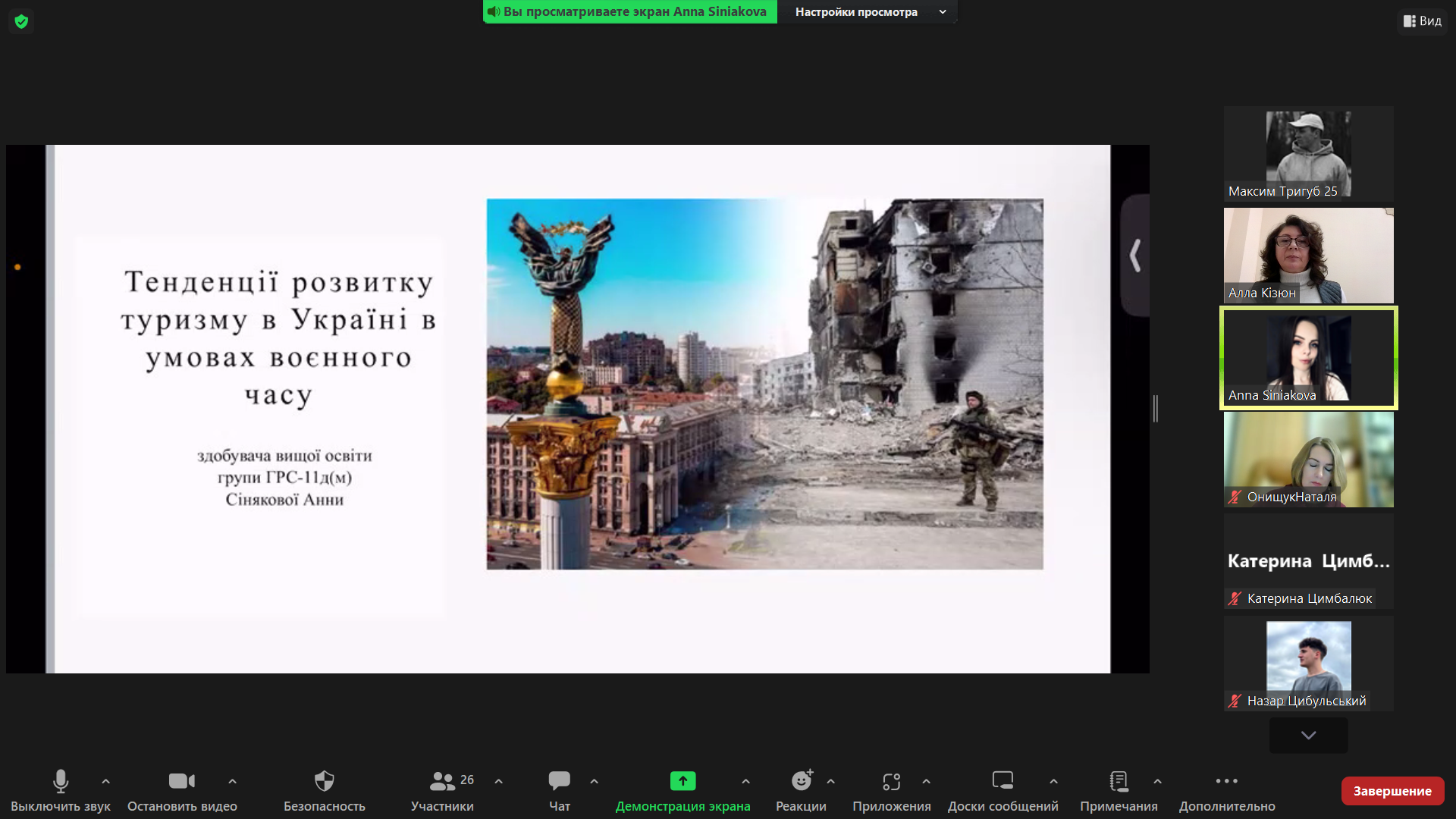The image size is (1456, 819).
Task: Open the Whiteboards (Доски сообщений) icon
Action: [x=1003, y=781]
